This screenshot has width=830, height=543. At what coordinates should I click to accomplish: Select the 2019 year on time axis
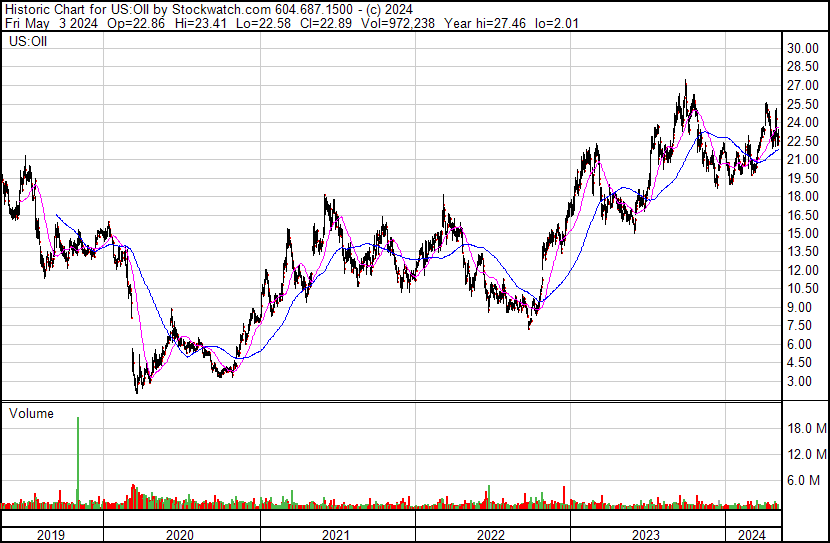click(51, 535)
